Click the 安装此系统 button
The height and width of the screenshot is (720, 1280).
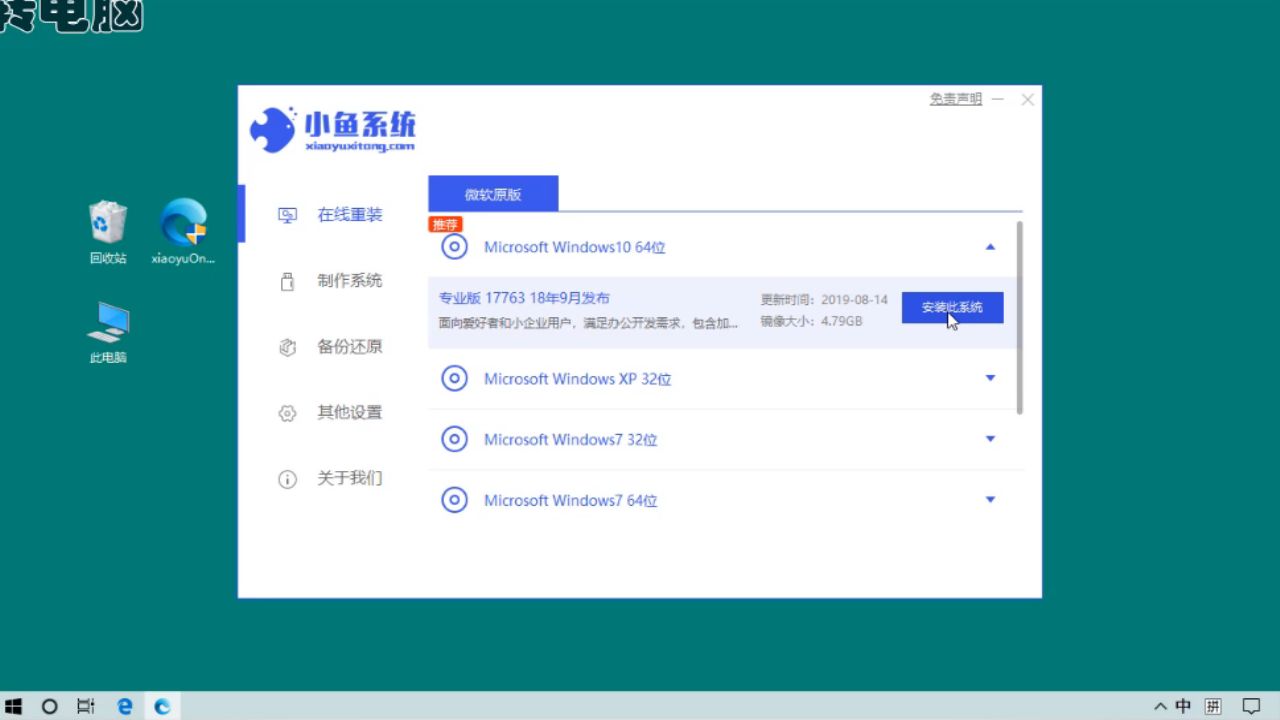click(x=952, y=308)
